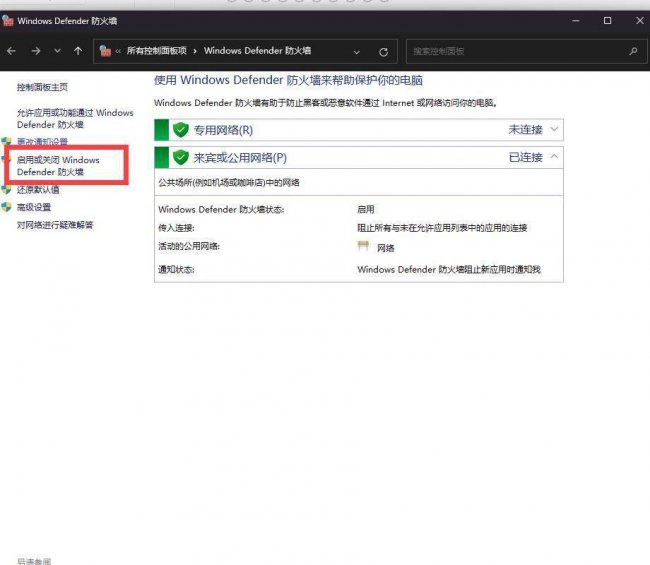Open 所有控制面板项 breadcrumb

point(157,51)
